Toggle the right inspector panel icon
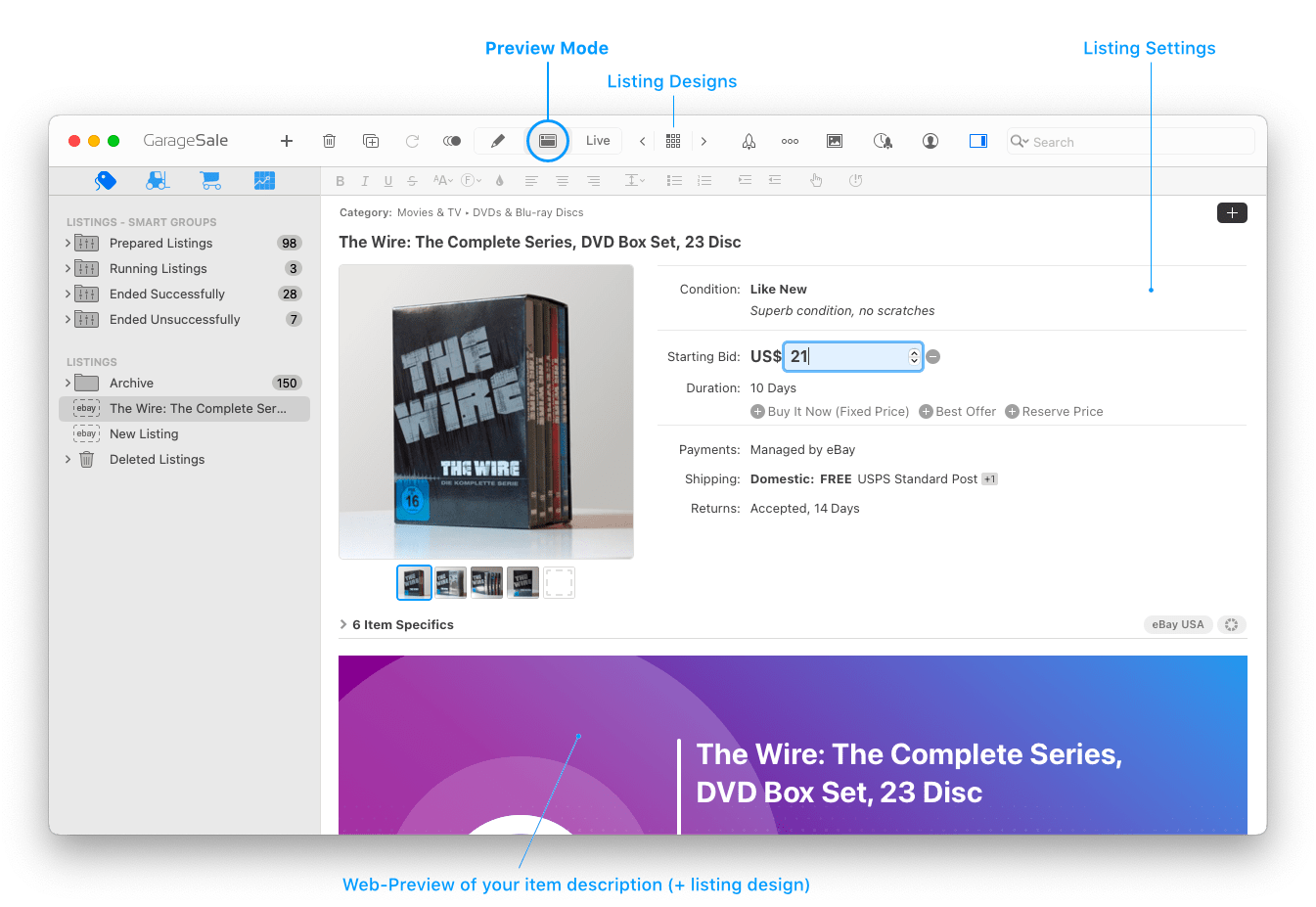 pos(977,141)
